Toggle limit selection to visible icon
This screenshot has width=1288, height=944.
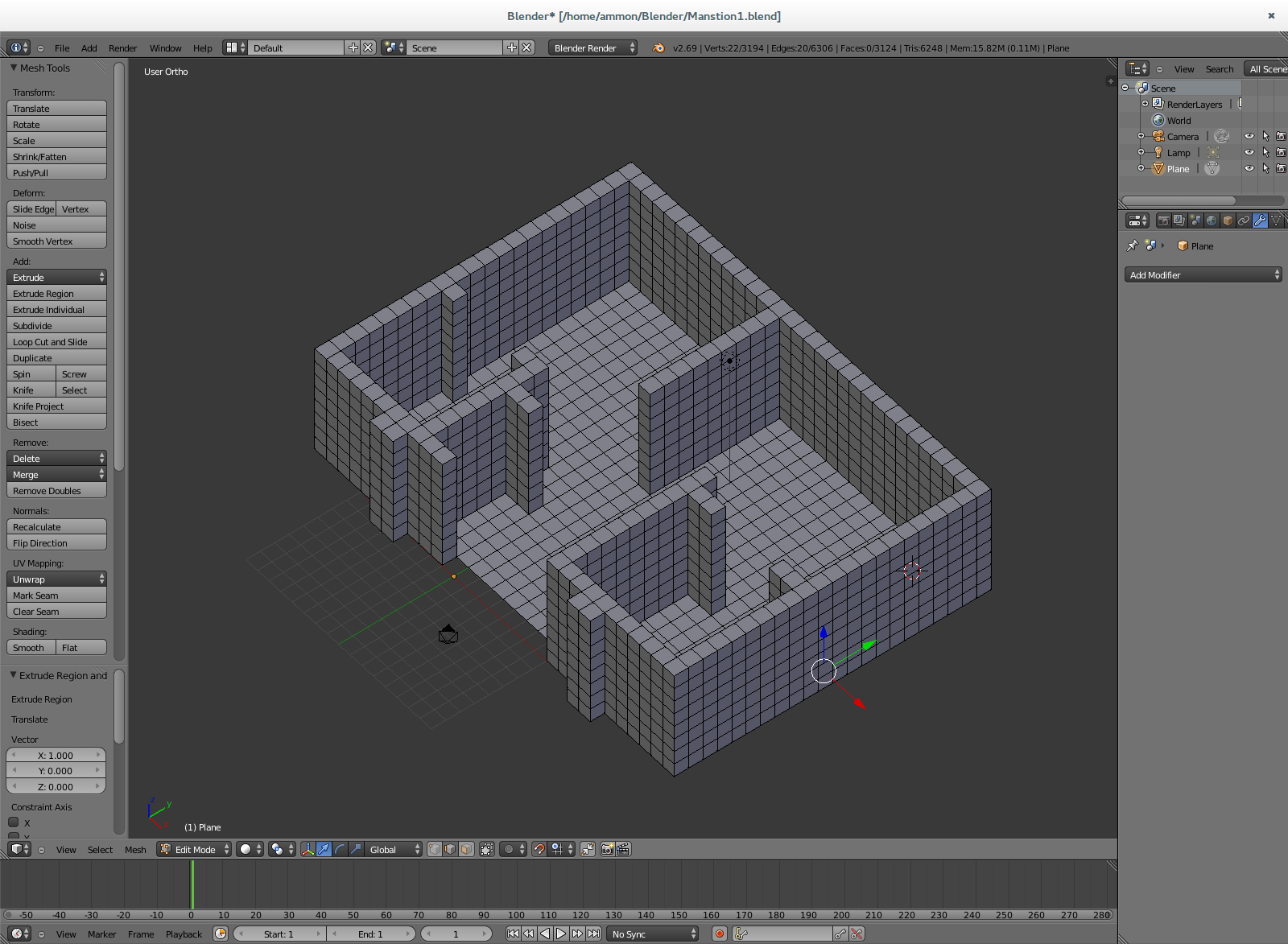tap(487, 849)
